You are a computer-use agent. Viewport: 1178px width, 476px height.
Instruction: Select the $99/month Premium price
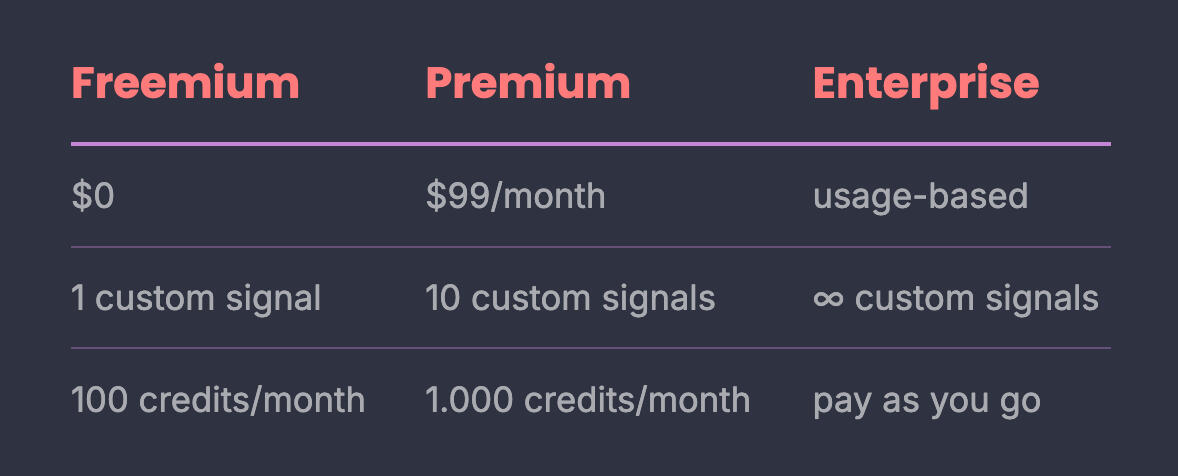[515, 196]
